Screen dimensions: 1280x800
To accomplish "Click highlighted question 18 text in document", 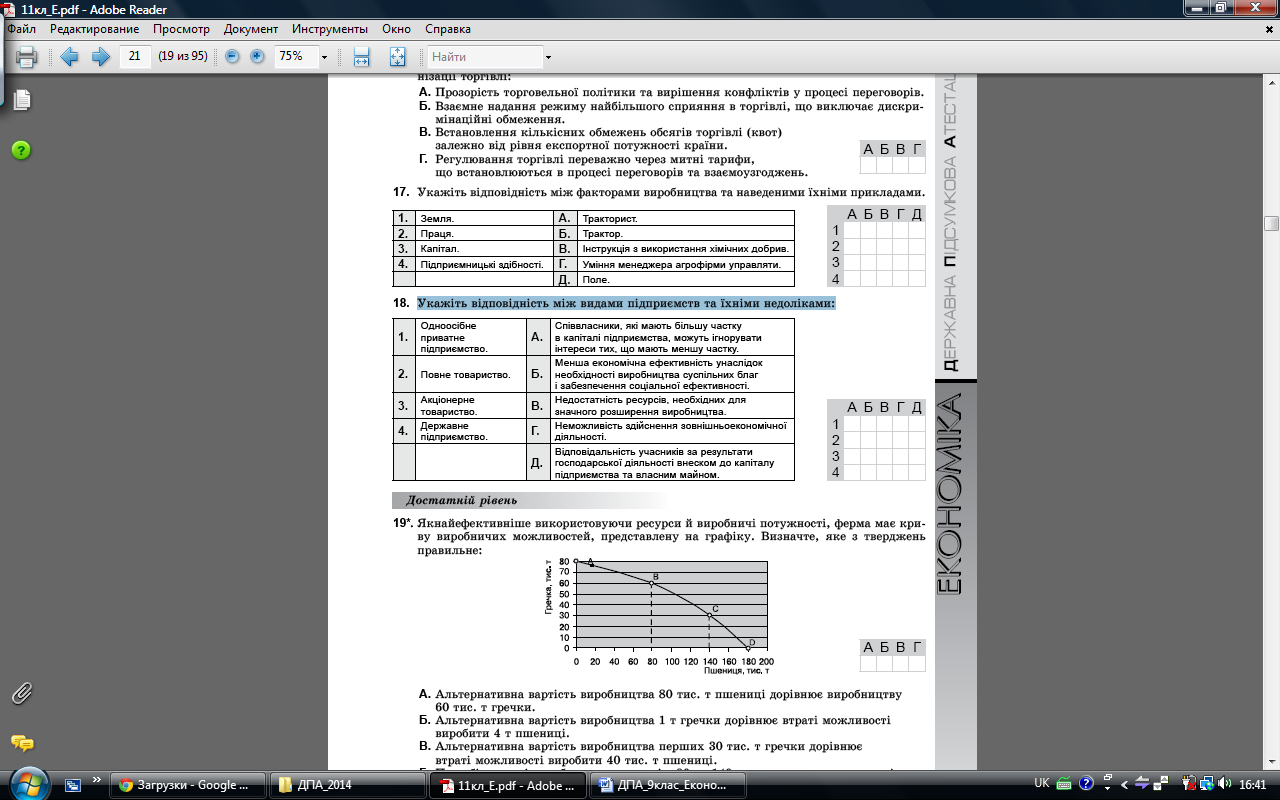I will (626, 303).
